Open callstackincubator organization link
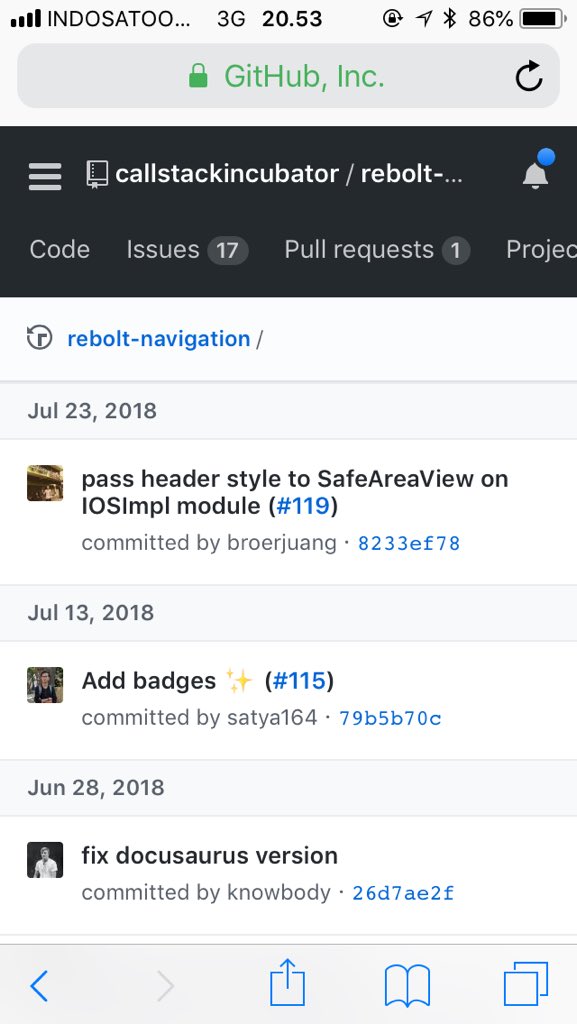Image resolution: width=577 pixels, height=1024 pixels. point(227,174)
